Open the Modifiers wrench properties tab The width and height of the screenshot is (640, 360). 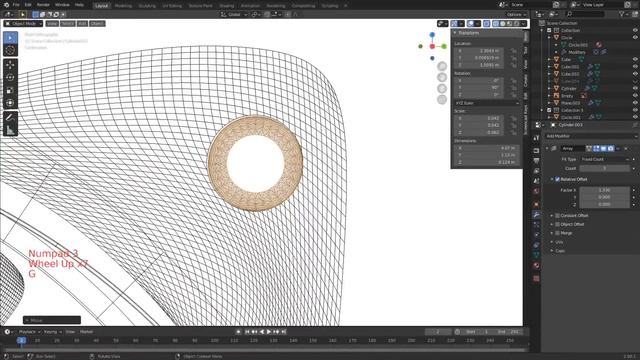536,215
